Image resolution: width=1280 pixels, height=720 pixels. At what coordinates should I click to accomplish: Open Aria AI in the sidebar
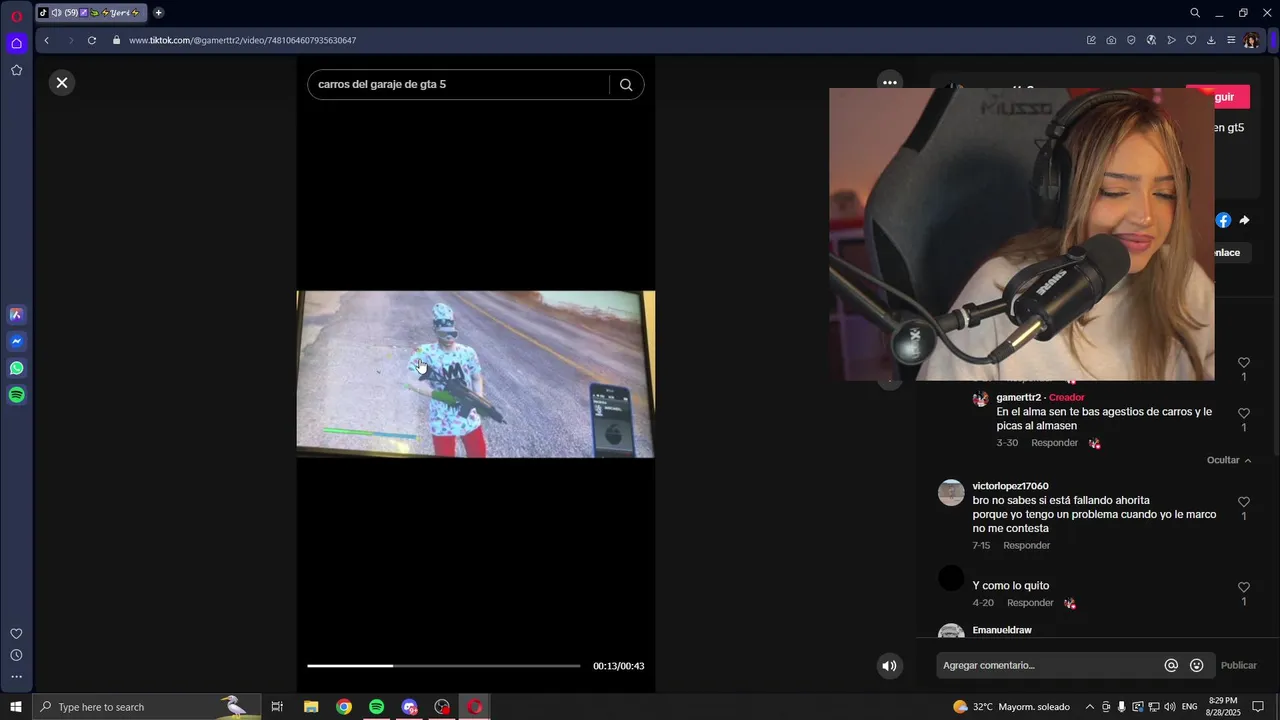click(16, 314)
